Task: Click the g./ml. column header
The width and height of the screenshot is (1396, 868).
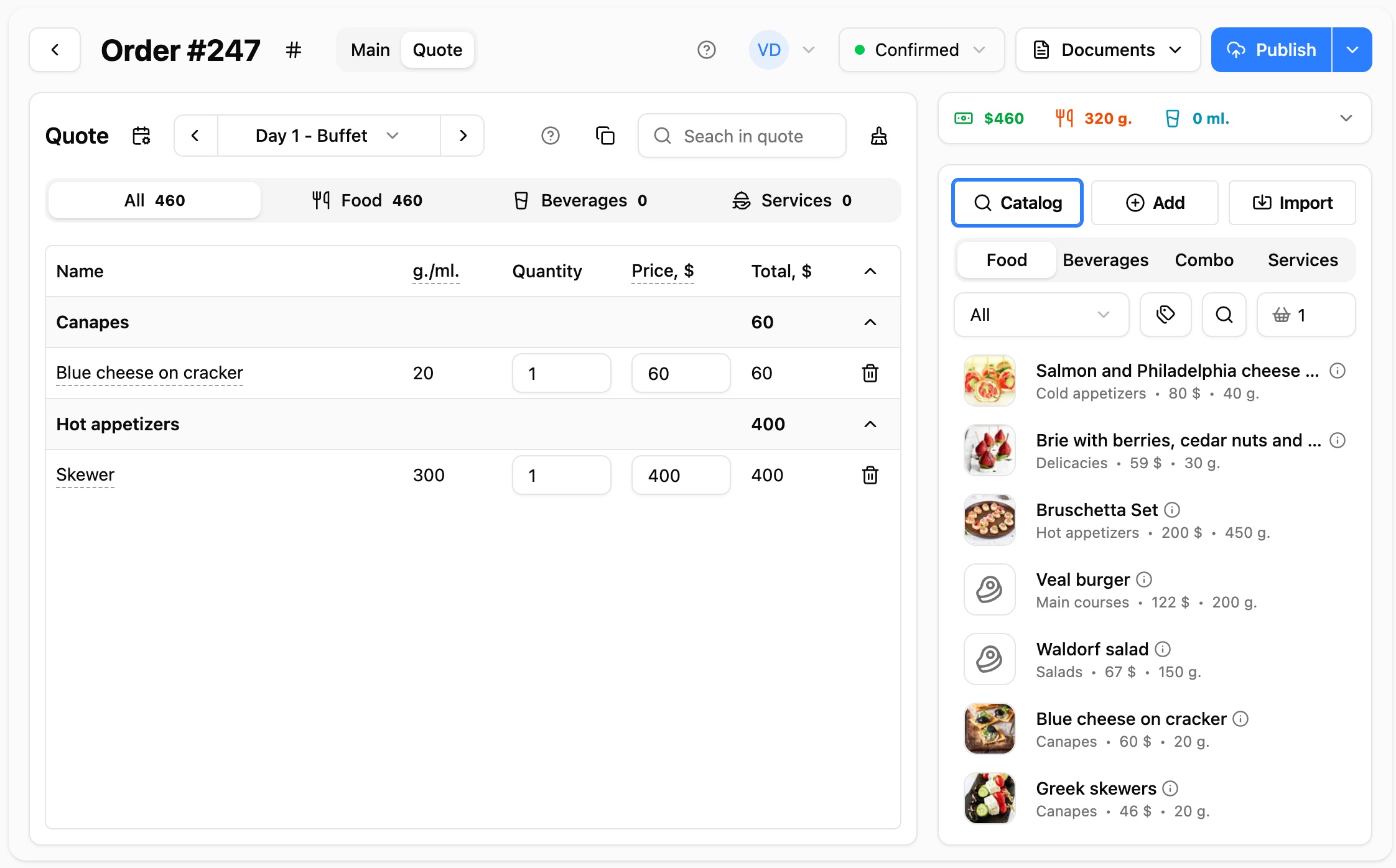Action: 436,271
